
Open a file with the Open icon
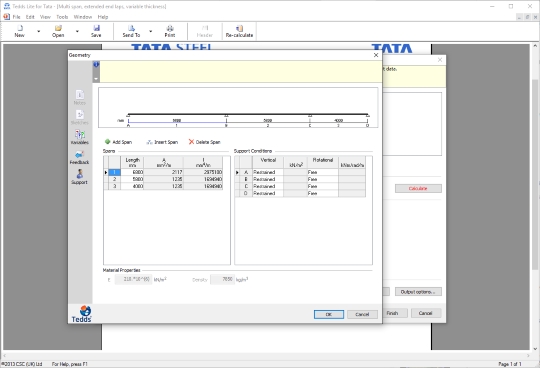click(x=58, y=28)
